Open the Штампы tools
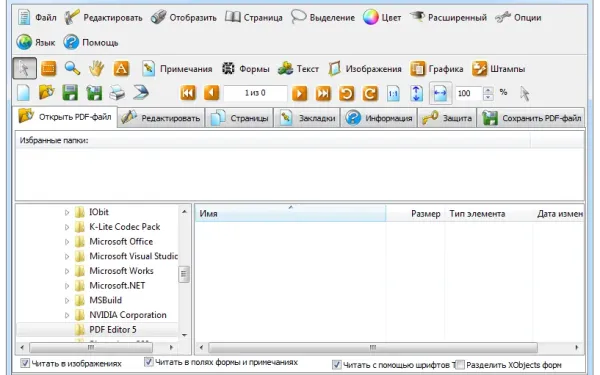The width and height of the screenshot is (600, 375). [498, 69]
